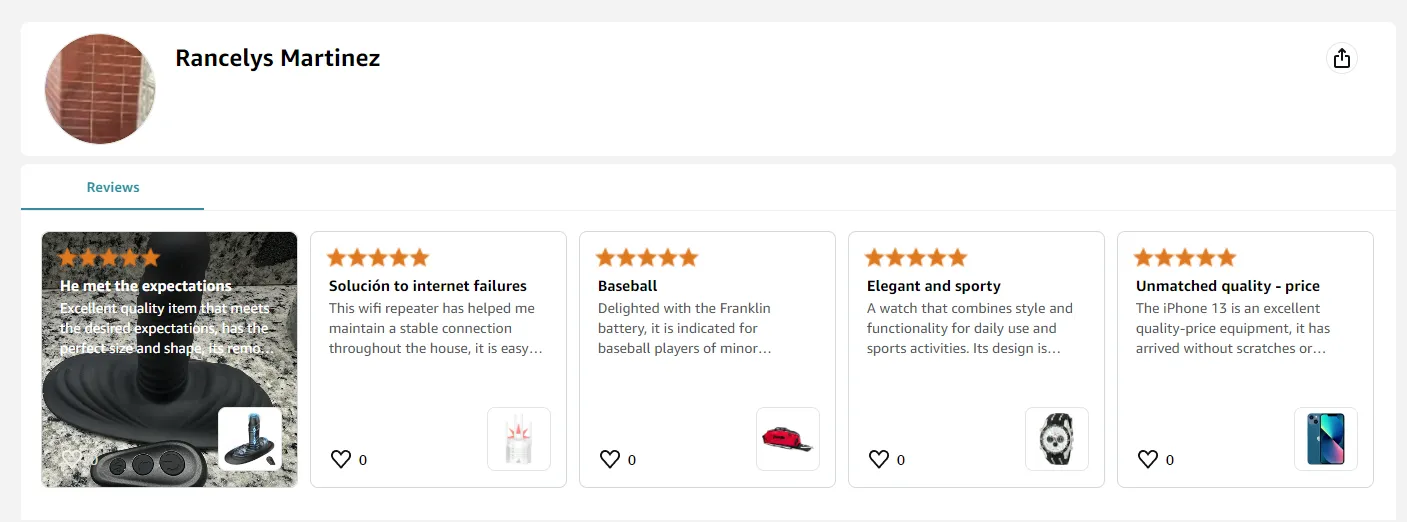Like the wifi repeater review heart
1407x522 pixels.
tap(341, 459)
